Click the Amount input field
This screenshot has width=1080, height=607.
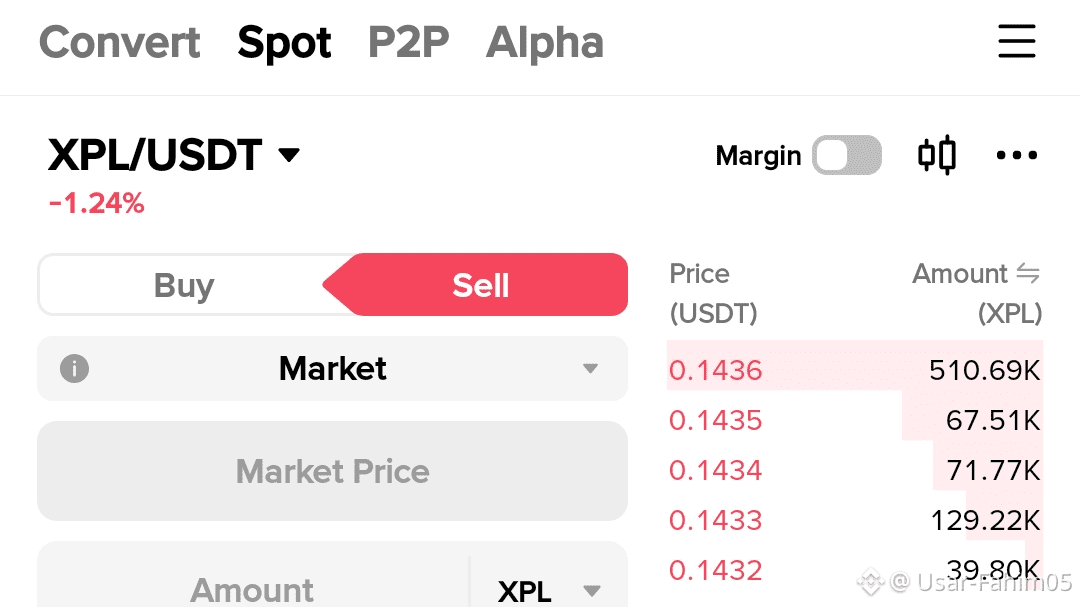[x=252, y=590]
